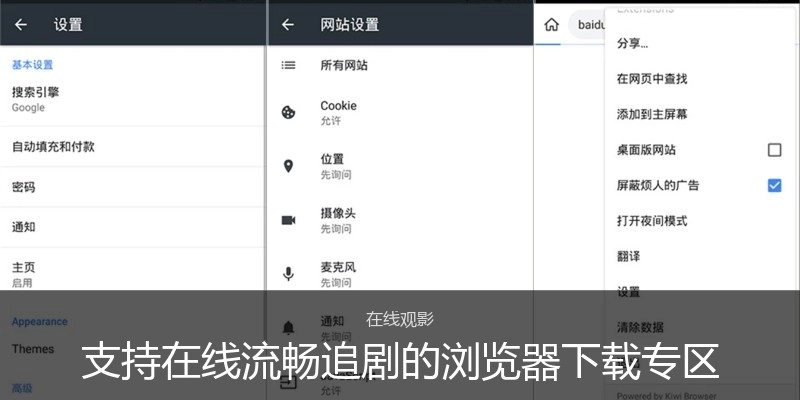The image size is (800, 400).
Task: Open 设置 from the browser menu
Action: 697,292
